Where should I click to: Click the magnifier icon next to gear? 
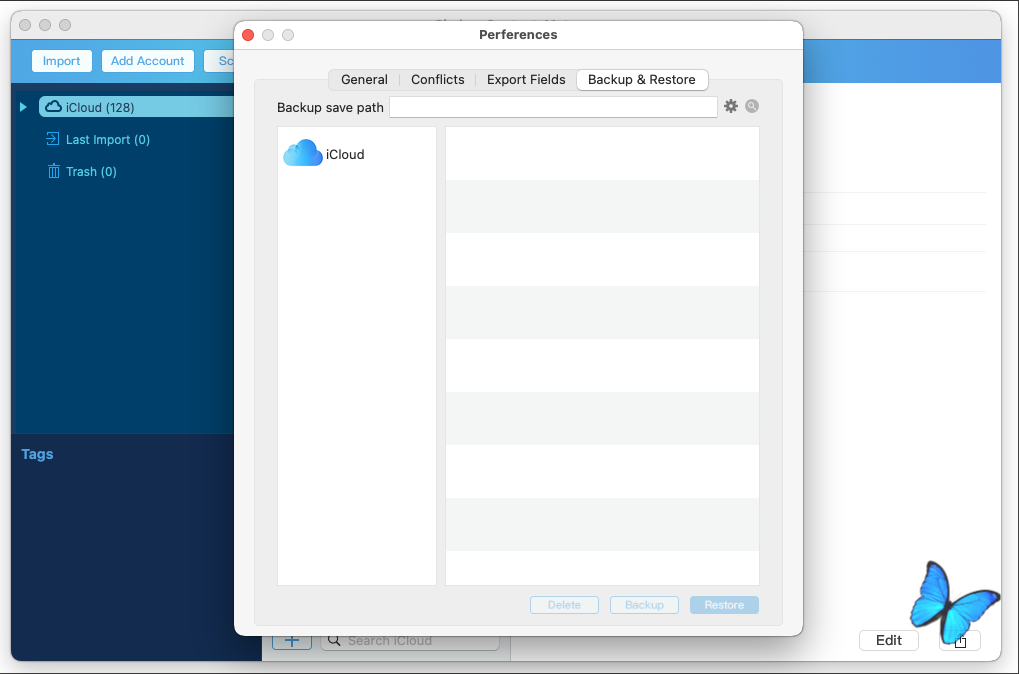point(752,106)
